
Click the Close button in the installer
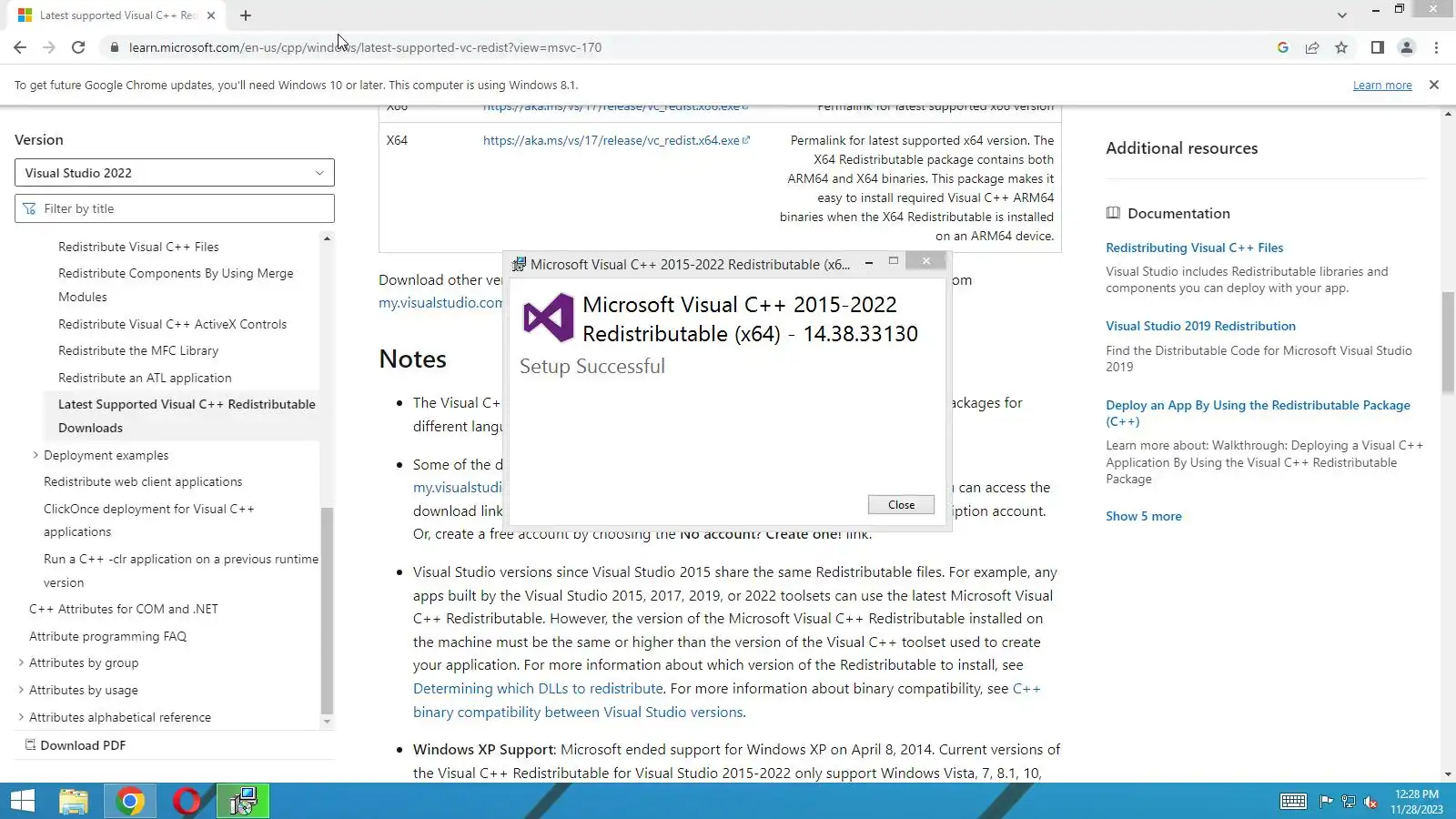[901, 505]
